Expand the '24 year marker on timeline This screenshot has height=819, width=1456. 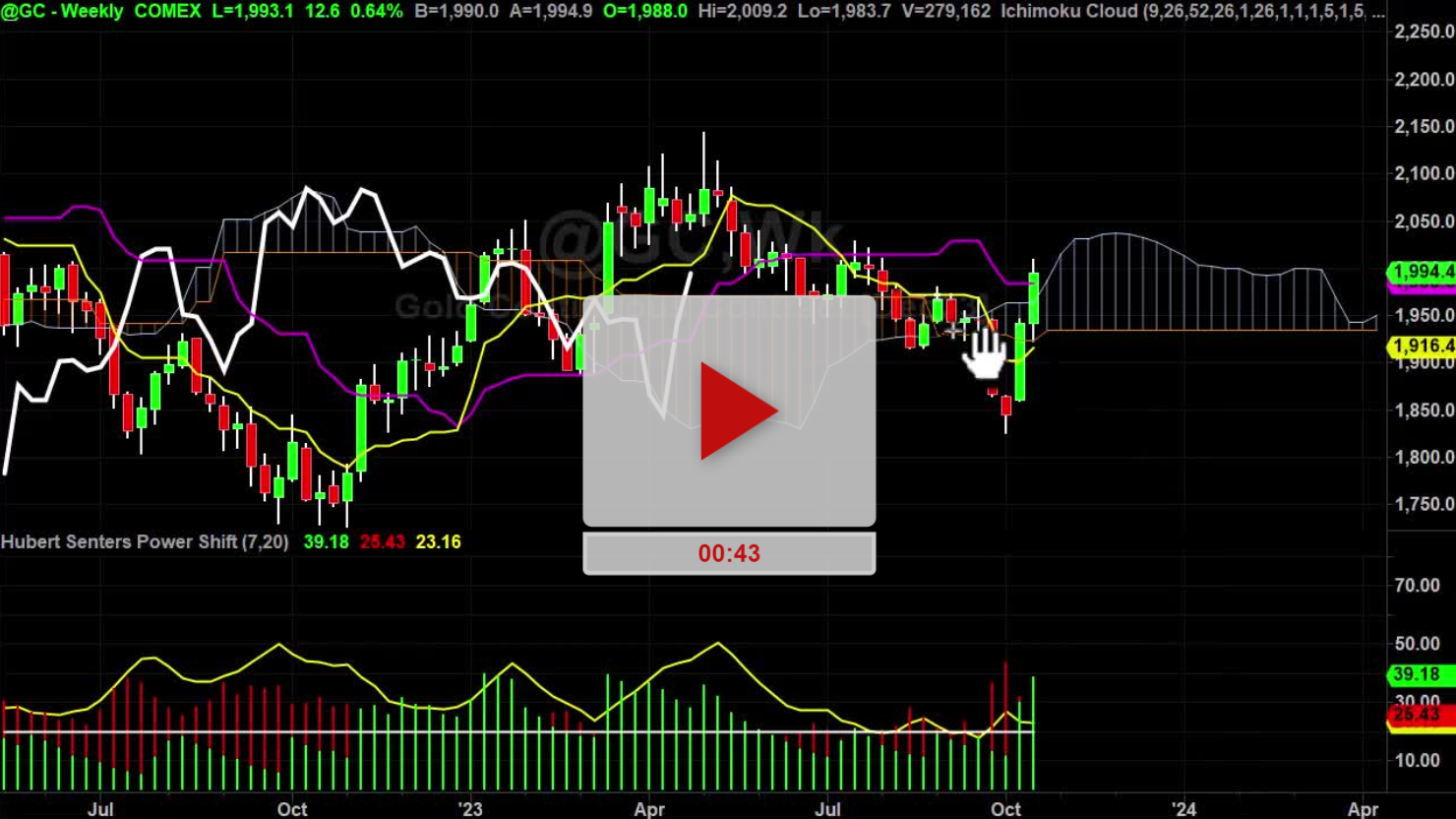(x=1185, y=808)
